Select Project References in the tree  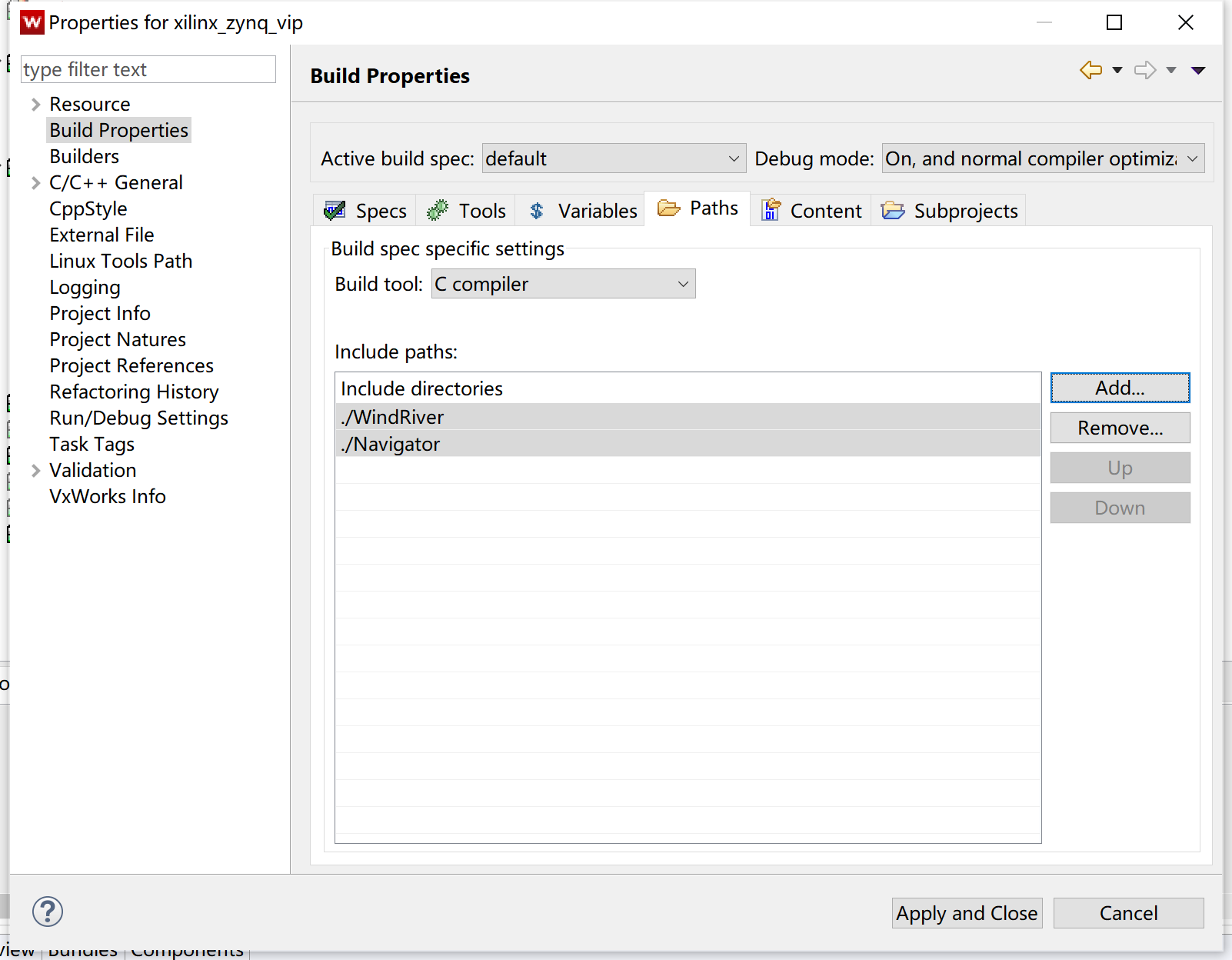click(132, 366)
